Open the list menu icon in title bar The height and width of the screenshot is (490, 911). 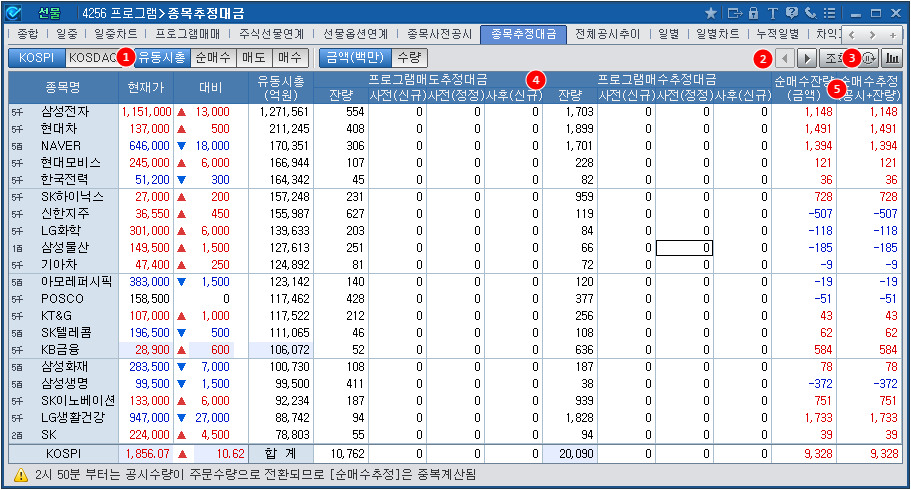tap(830, 13)
